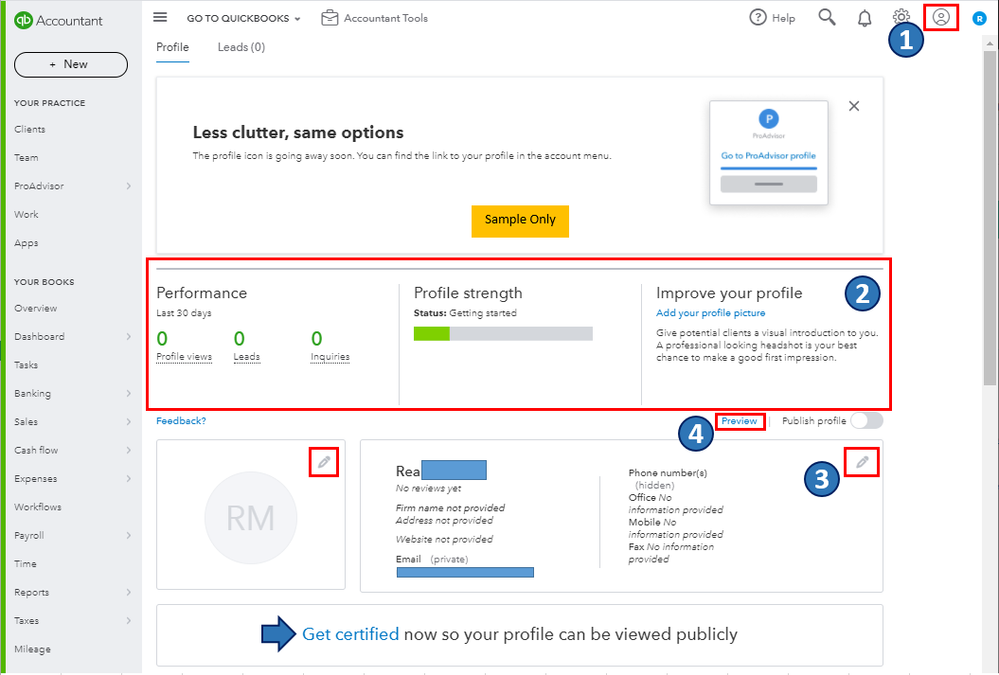The image size is (999, 675).
Task: Expand Payroll sidebar submenu
Action: pyautogui.click(x=129, y=535)
